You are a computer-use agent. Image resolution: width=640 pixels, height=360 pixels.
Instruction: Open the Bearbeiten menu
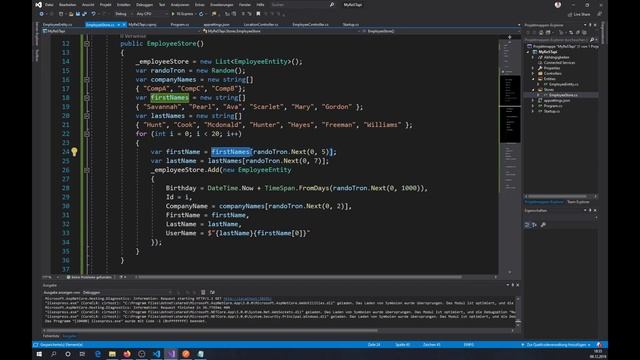pos(67,5)
